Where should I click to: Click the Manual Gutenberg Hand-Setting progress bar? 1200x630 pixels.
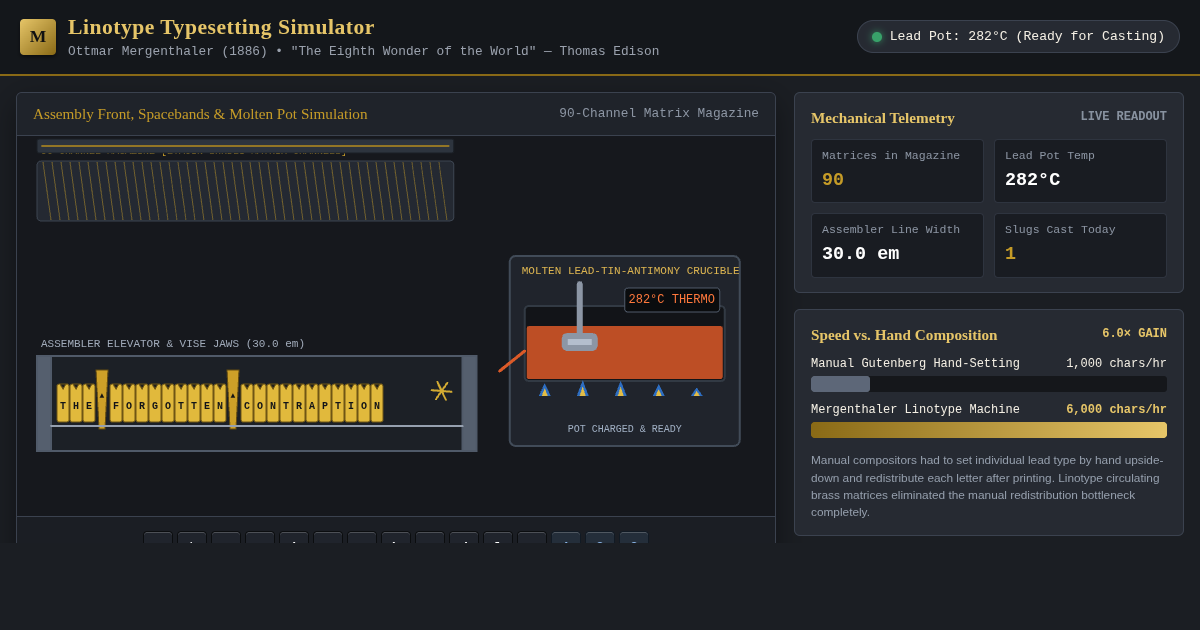click(x=989, y=384)
